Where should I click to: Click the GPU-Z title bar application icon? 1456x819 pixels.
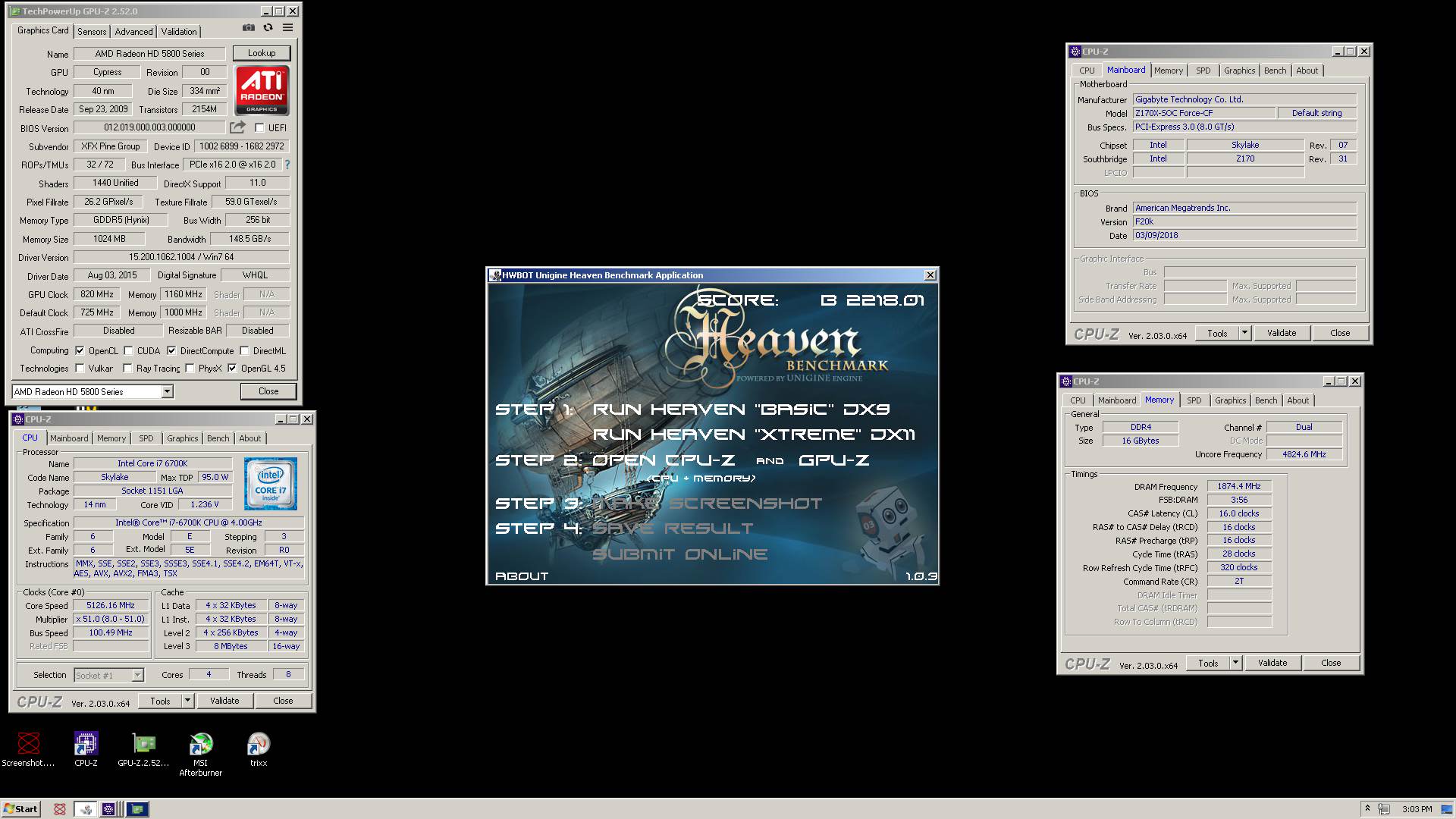click(14, 11)
